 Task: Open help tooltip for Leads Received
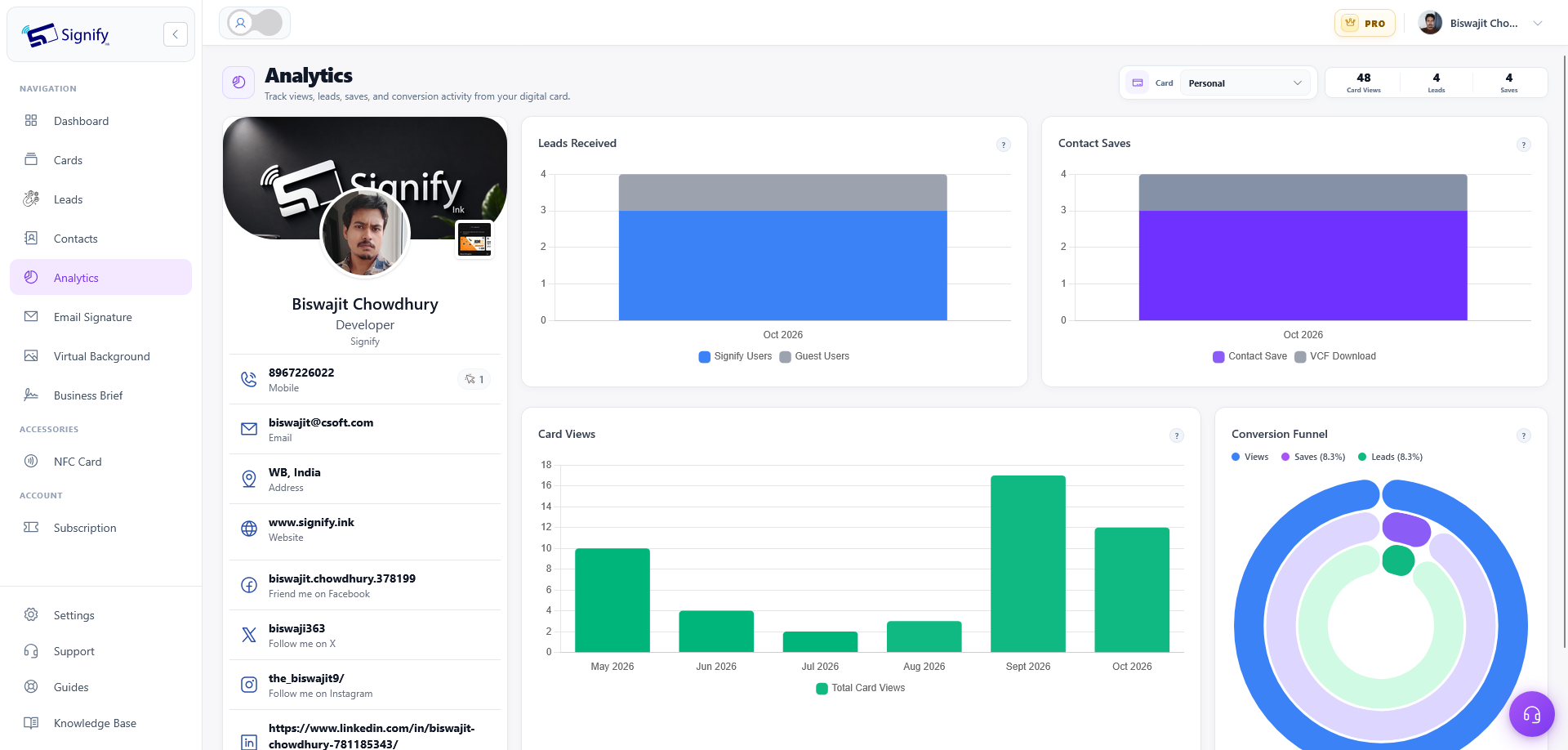coord(1004,145)
